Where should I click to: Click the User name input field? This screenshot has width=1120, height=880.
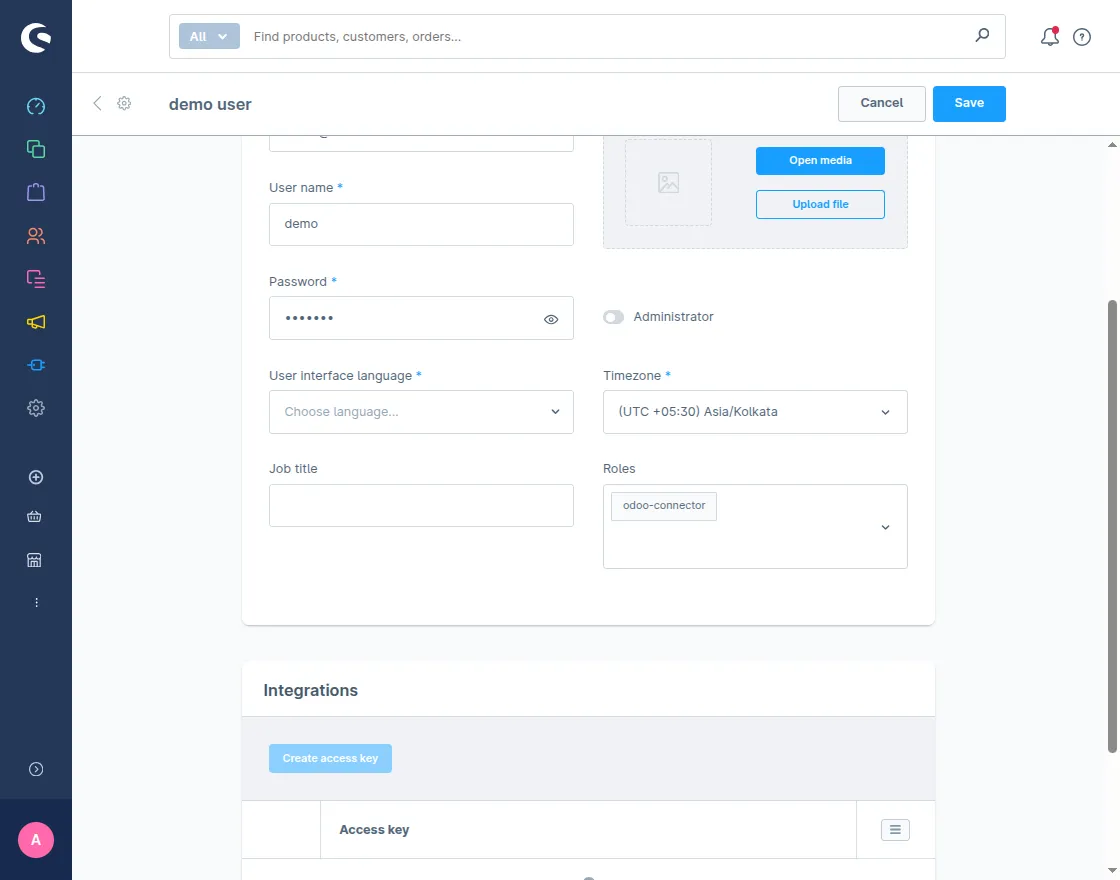coord(421,224)
